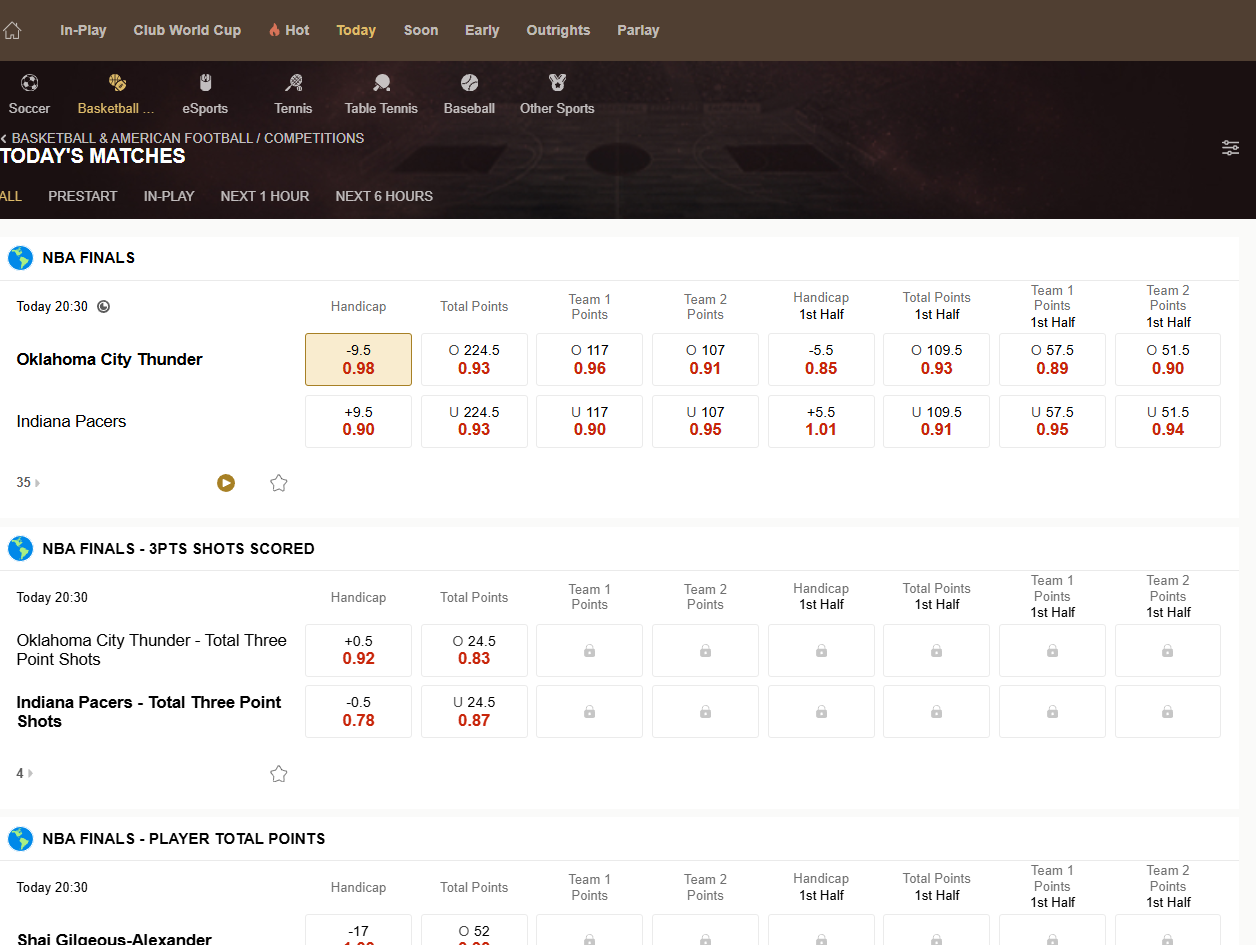
Task: Select +5.5 first half handicap at 1.01
Action: 821,421
